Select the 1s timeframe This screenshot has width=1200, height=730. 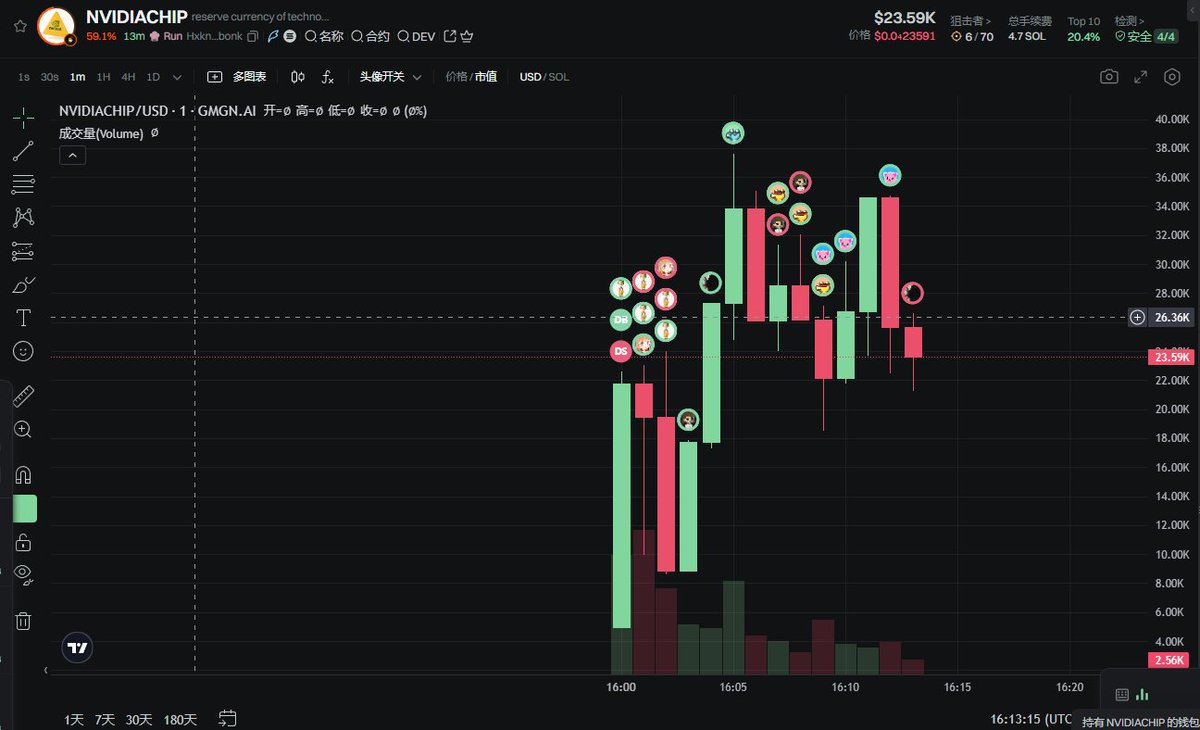(24, 77)
